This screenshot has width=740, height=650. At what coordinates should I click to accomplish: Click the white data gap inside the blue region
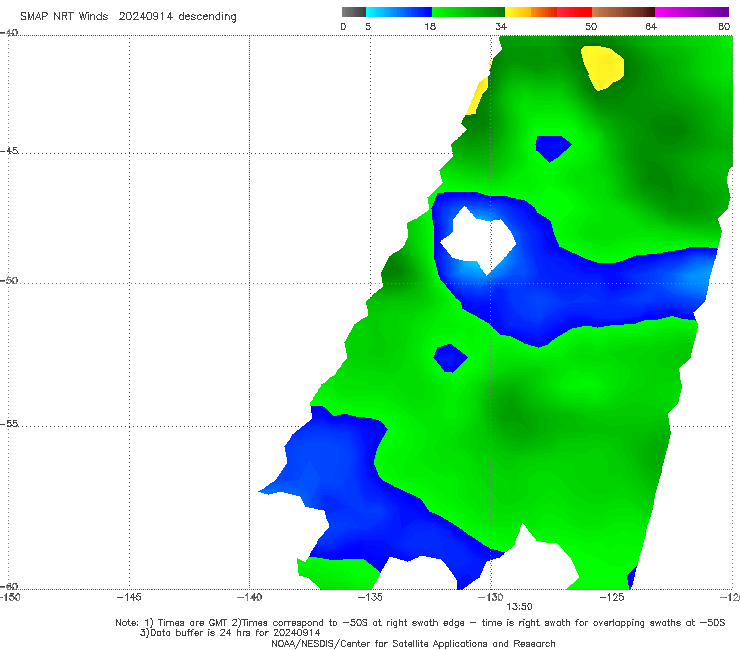coord(478,241)
